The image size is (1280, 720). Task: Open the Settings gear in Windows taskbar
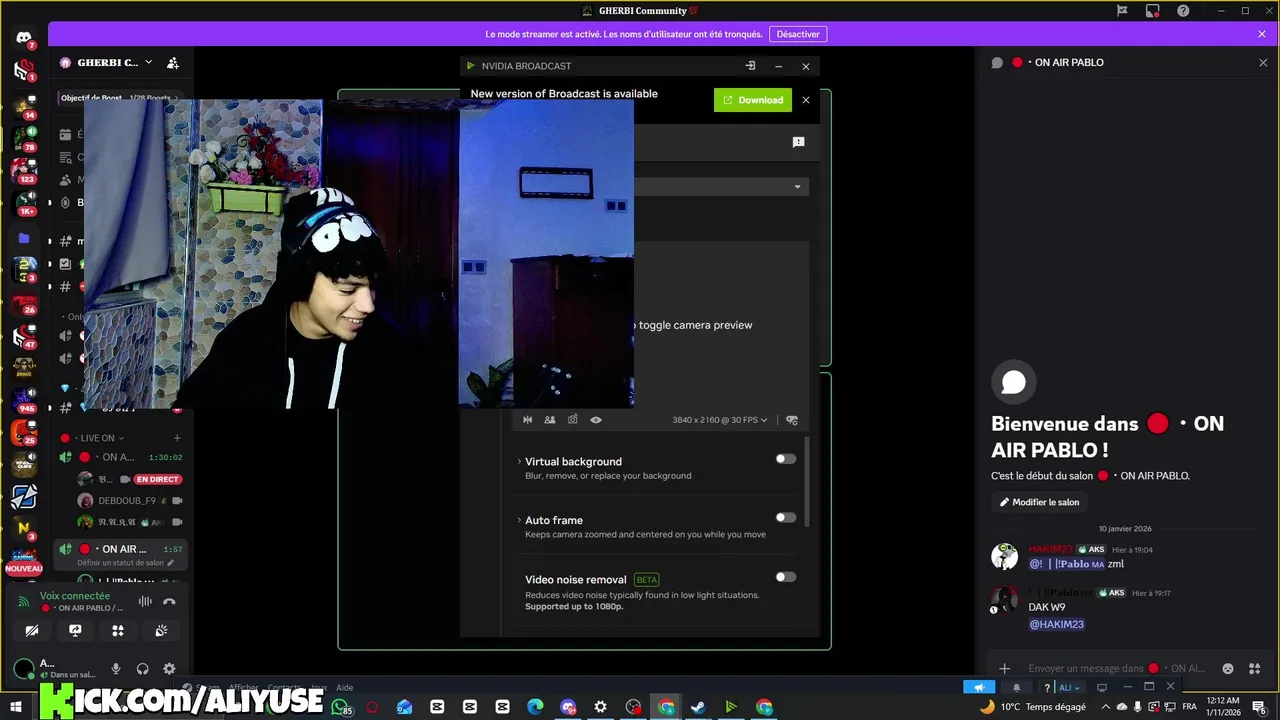[x=600, y=707]
